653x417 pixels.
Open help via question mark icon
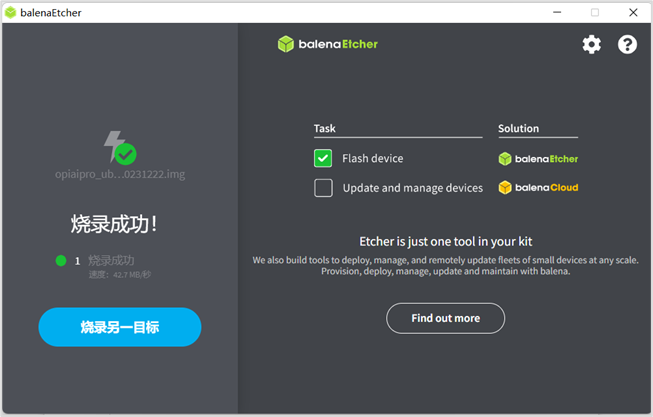[627, 44]
